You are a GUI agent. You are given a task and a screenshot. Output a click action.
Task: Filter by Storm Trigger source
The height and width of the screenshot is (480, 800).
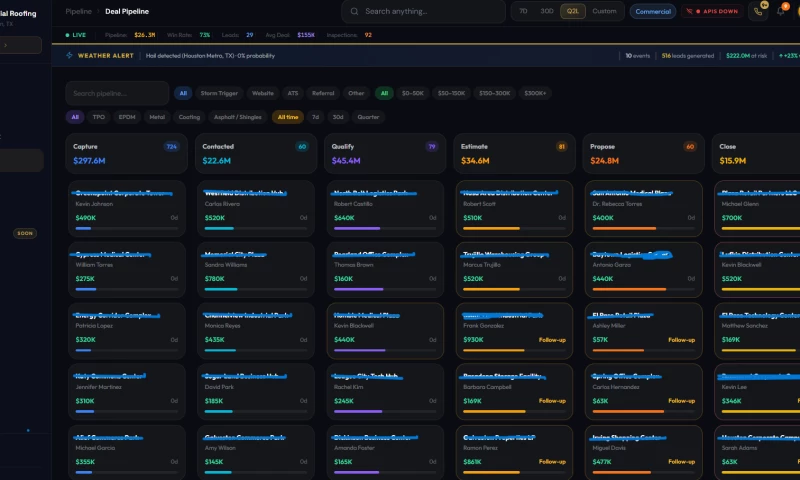click(x=219, y=93)
